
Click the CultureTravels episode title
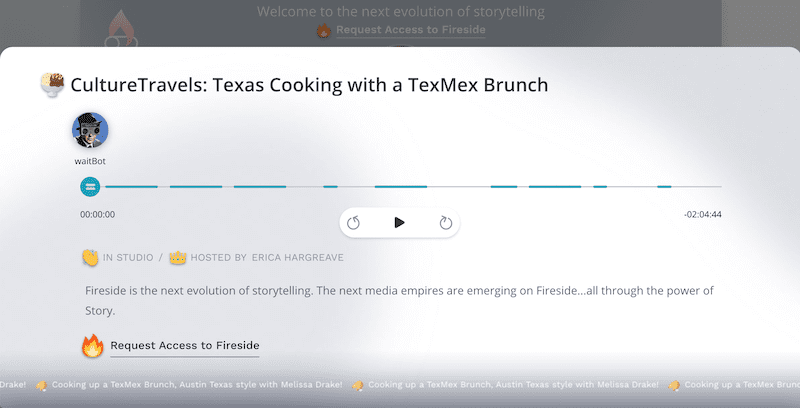309,85
